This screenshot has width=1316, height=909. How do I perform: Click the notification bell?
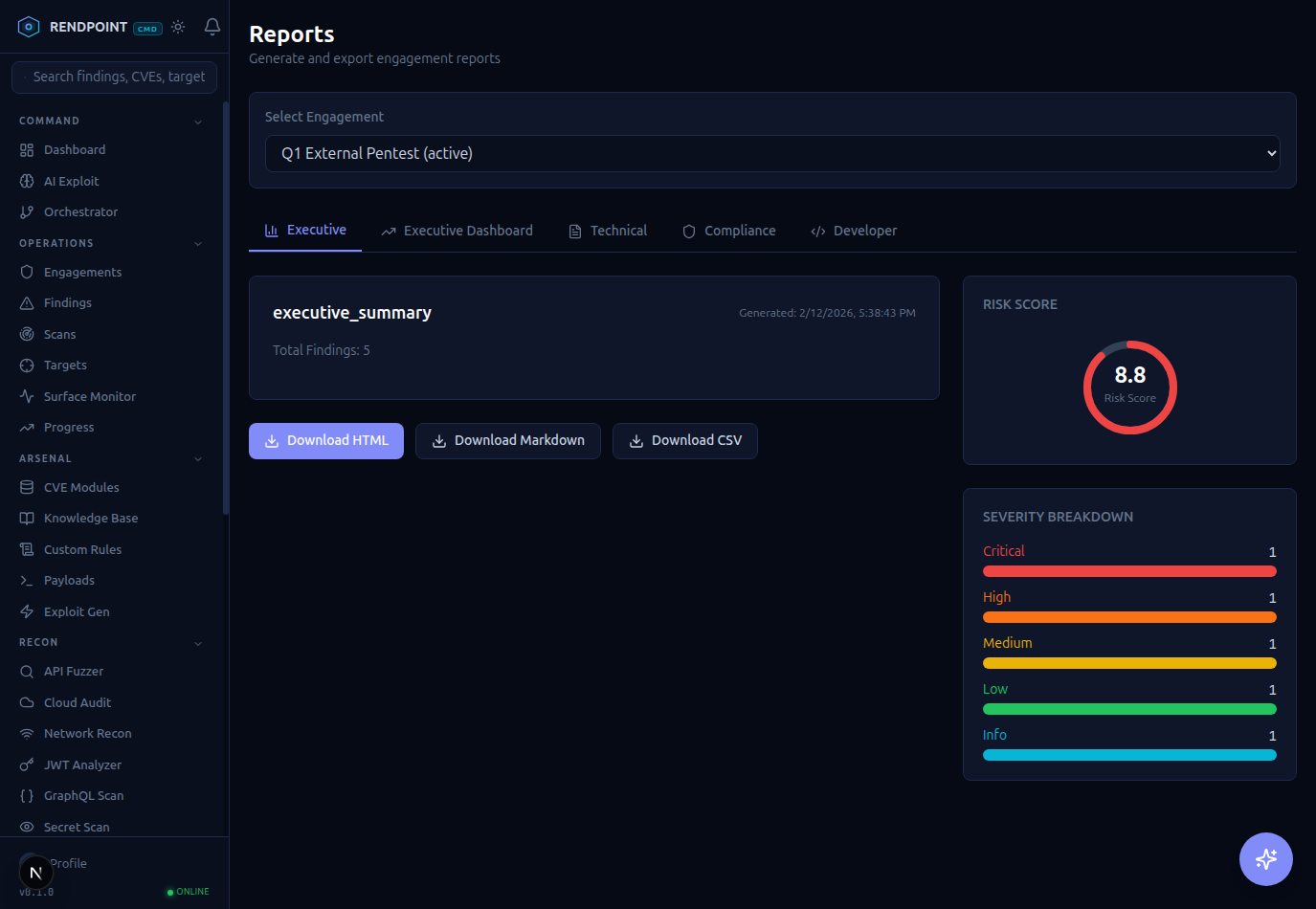(212, 28)
